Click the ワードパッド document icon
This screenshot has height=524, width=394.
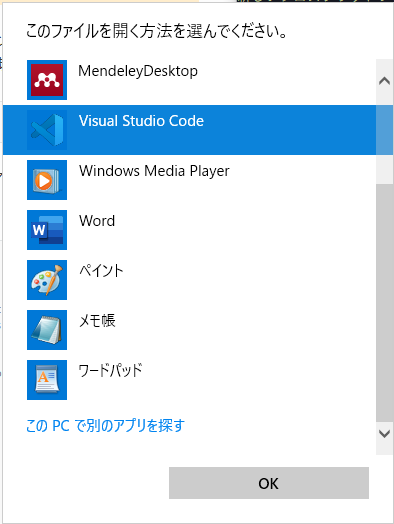[47, 380]
